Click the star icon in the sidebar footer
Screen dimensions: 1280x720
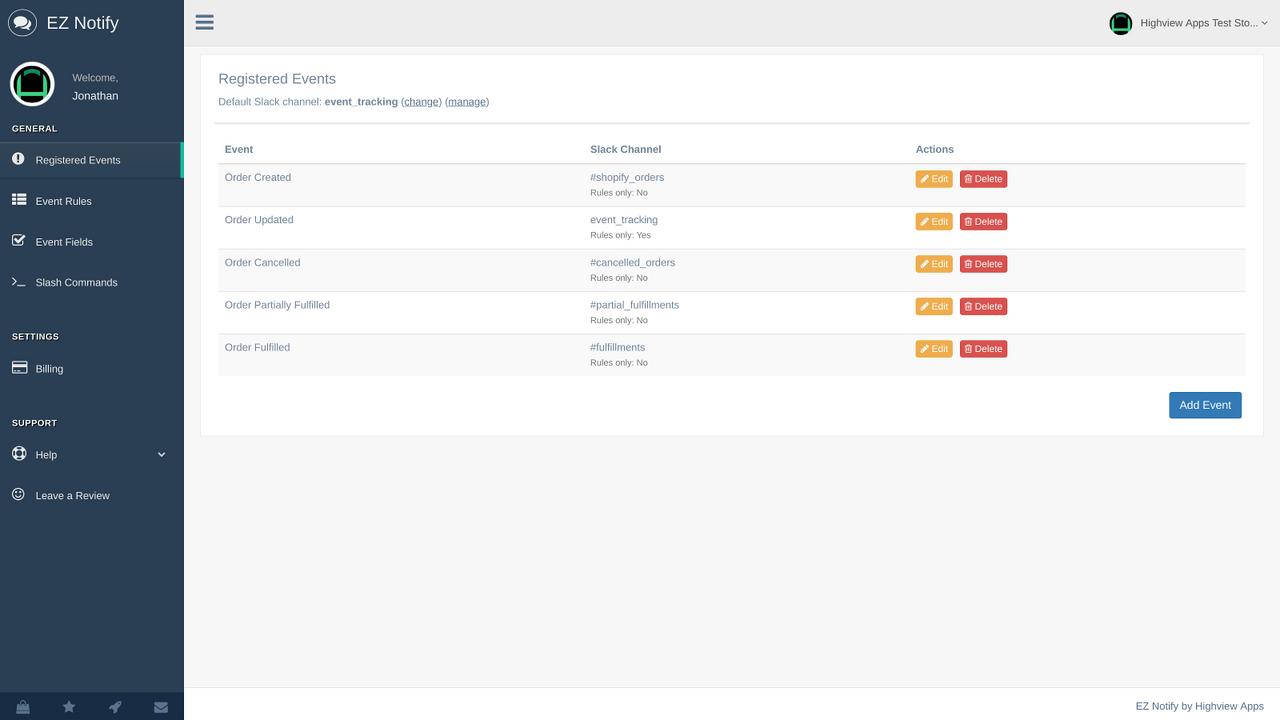tap(68, 706)
